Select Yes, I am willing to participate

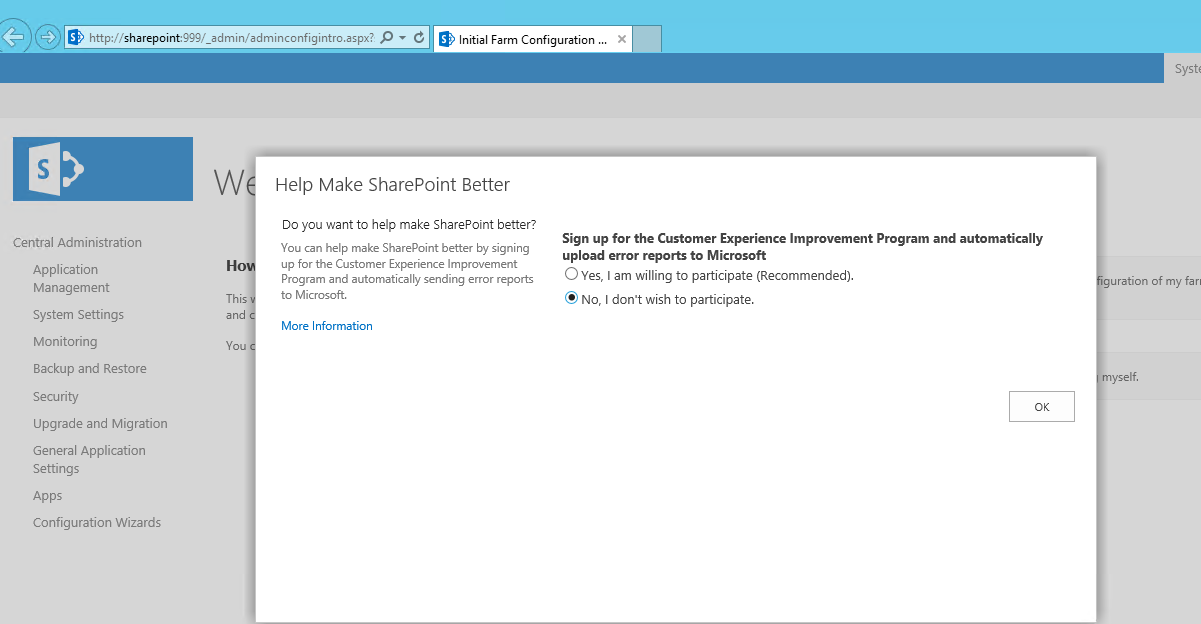click(x=572, y=274)
